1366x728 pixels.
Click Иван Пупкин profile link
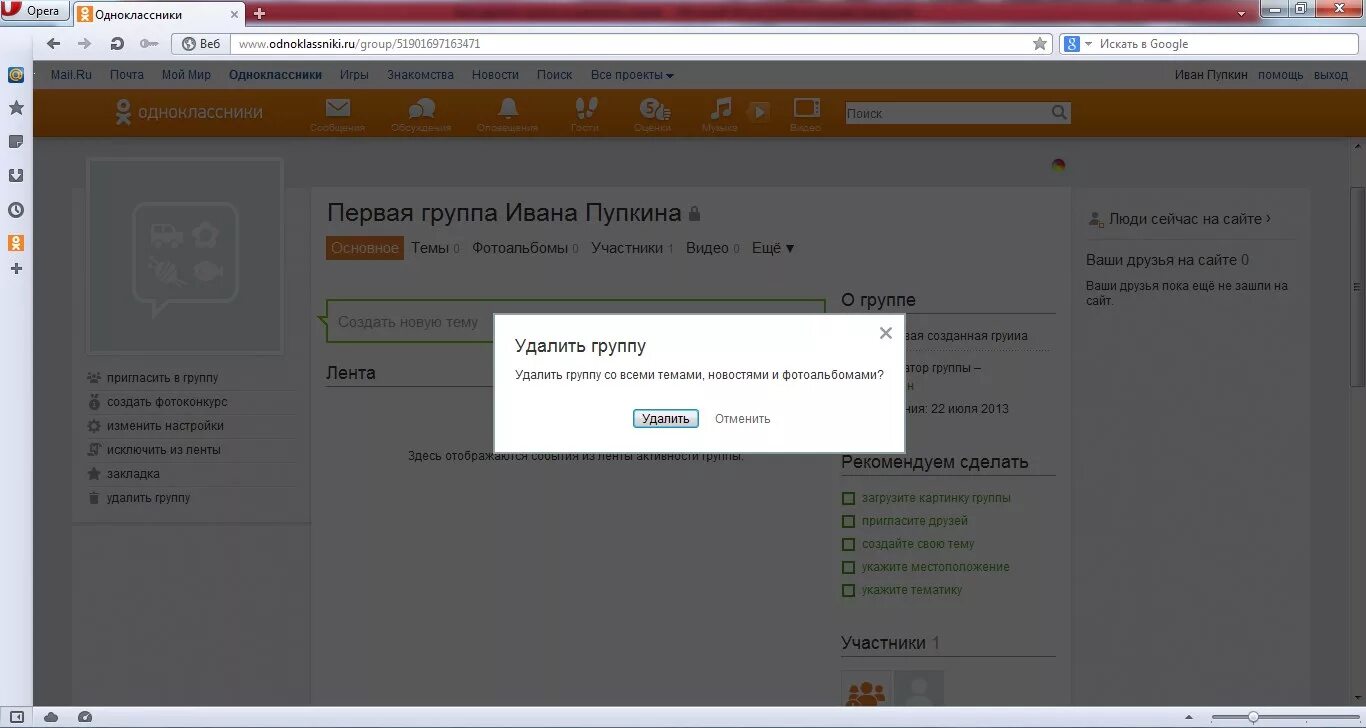1211,75
